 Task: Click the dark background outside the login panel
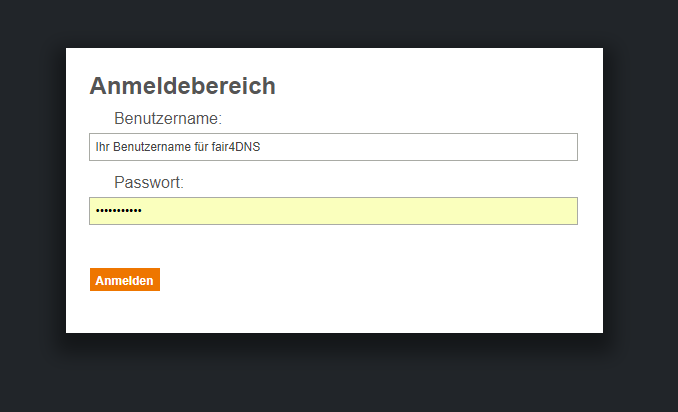click(x=640, y=370)
